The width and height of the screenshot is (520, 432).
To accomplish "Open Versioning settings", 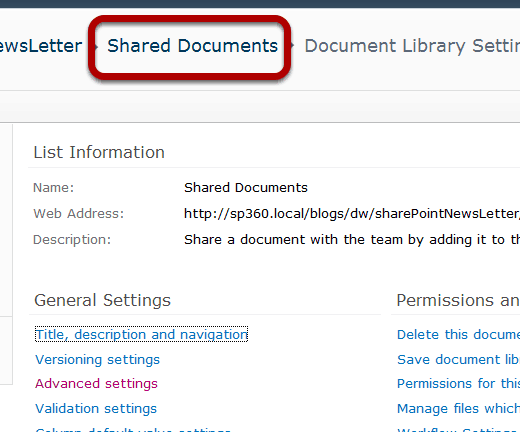I will tap(97, 359).
